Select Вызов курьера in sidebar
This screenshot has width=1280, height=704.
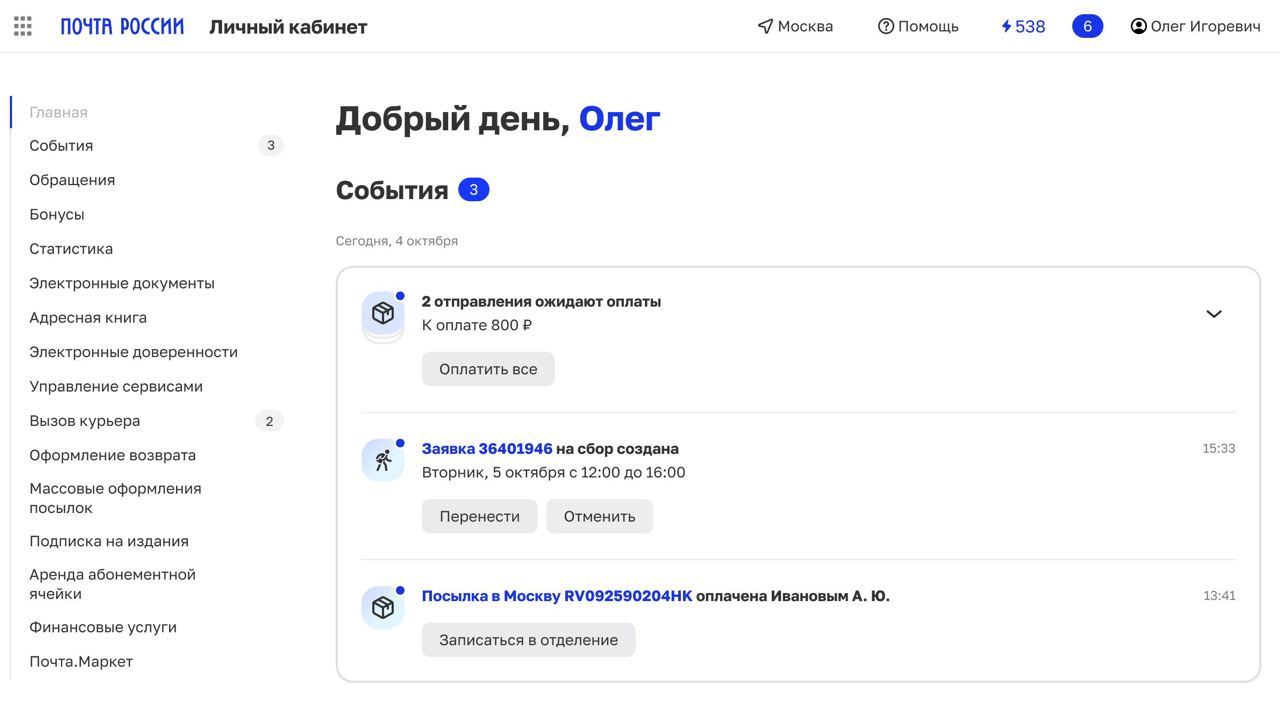pyautogui.click(x=85, y=421)
